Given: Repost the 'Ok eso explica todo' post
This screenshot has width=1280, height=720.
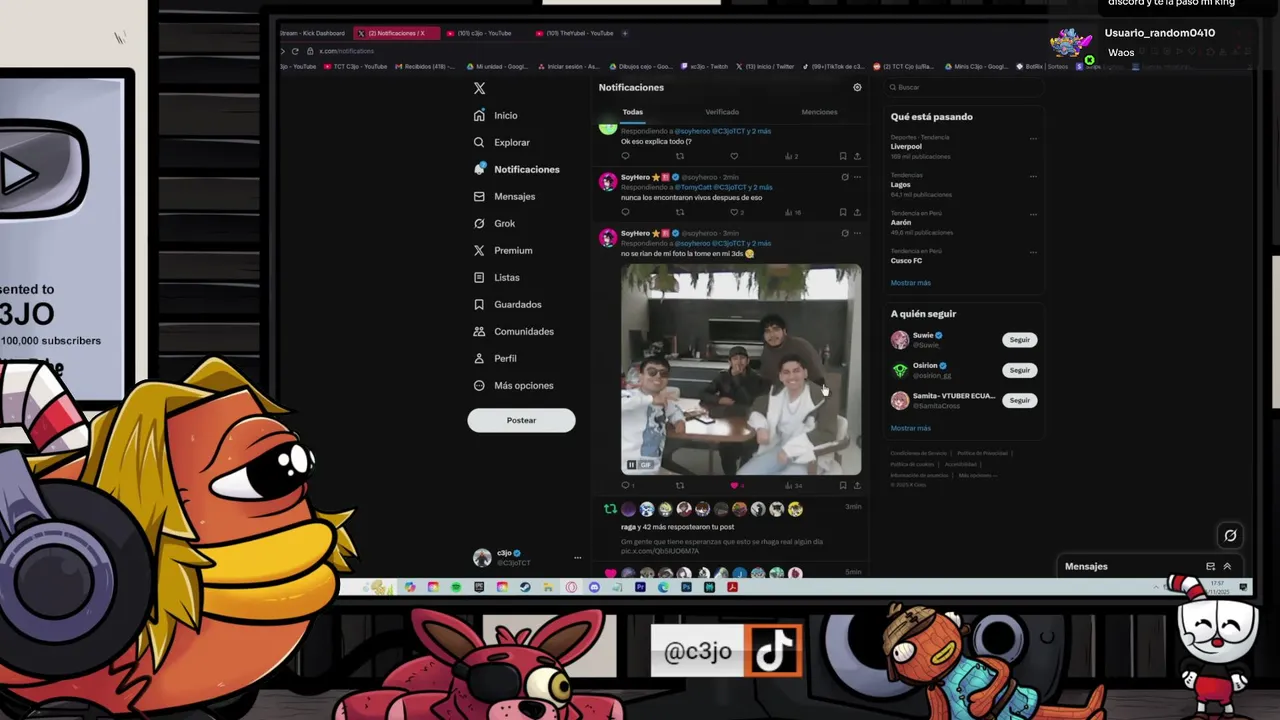Looking at the screenshot, I should click(x=680, y=156).
